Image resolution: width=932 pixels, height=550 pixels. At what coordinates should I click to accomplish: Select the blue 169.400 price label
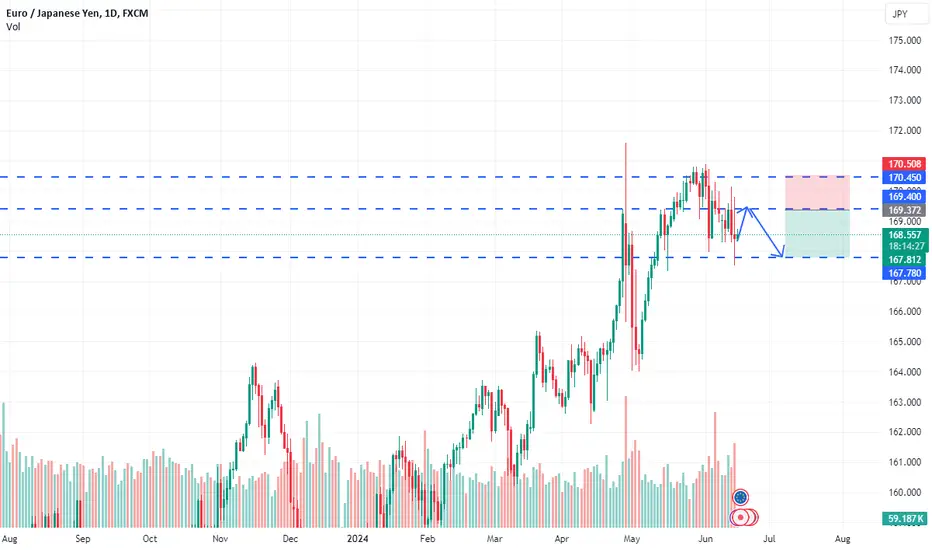tap(904, 196)
